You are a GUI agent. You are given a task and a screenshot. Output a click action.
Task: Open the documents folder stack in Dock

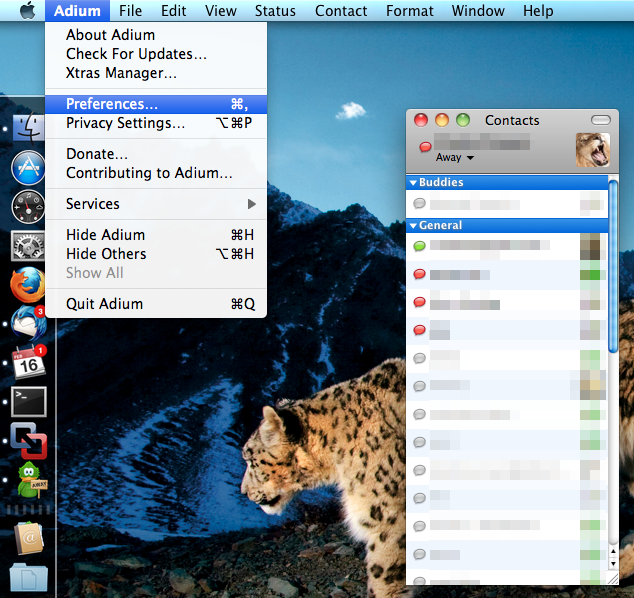coord(28,578)
